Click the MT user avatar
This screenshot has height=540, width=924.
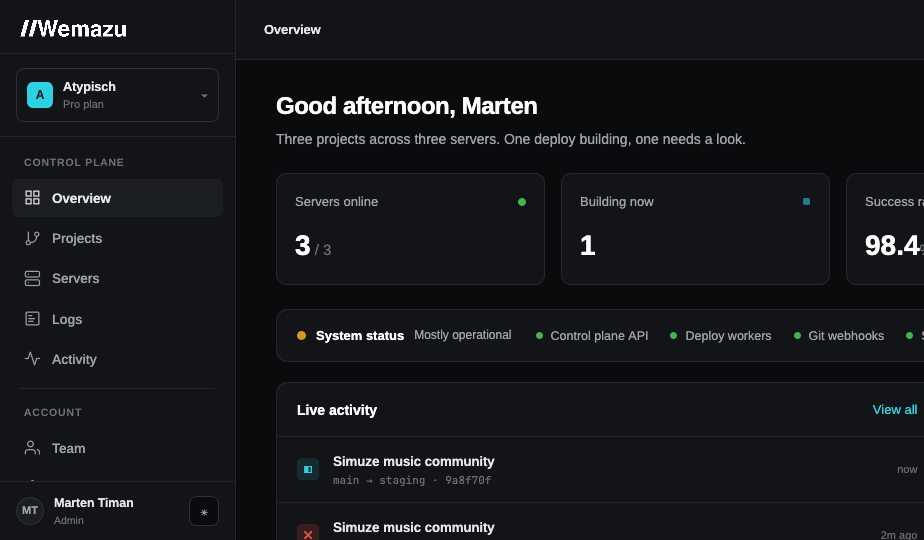coord(30,511)
